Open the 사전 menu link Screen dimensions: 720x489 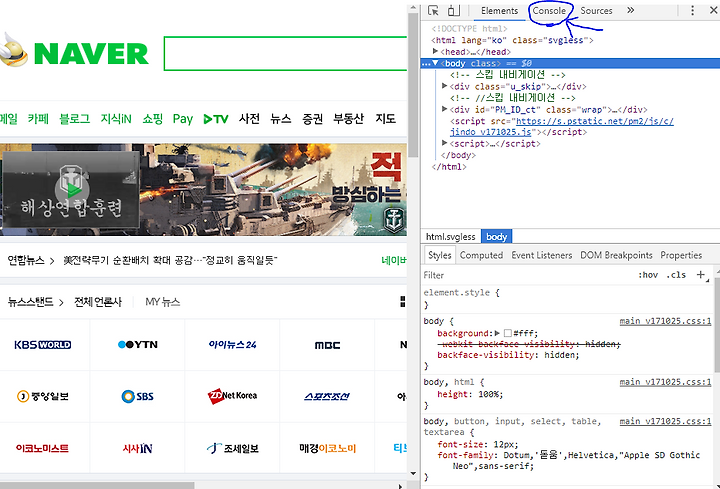coord(249,119)
